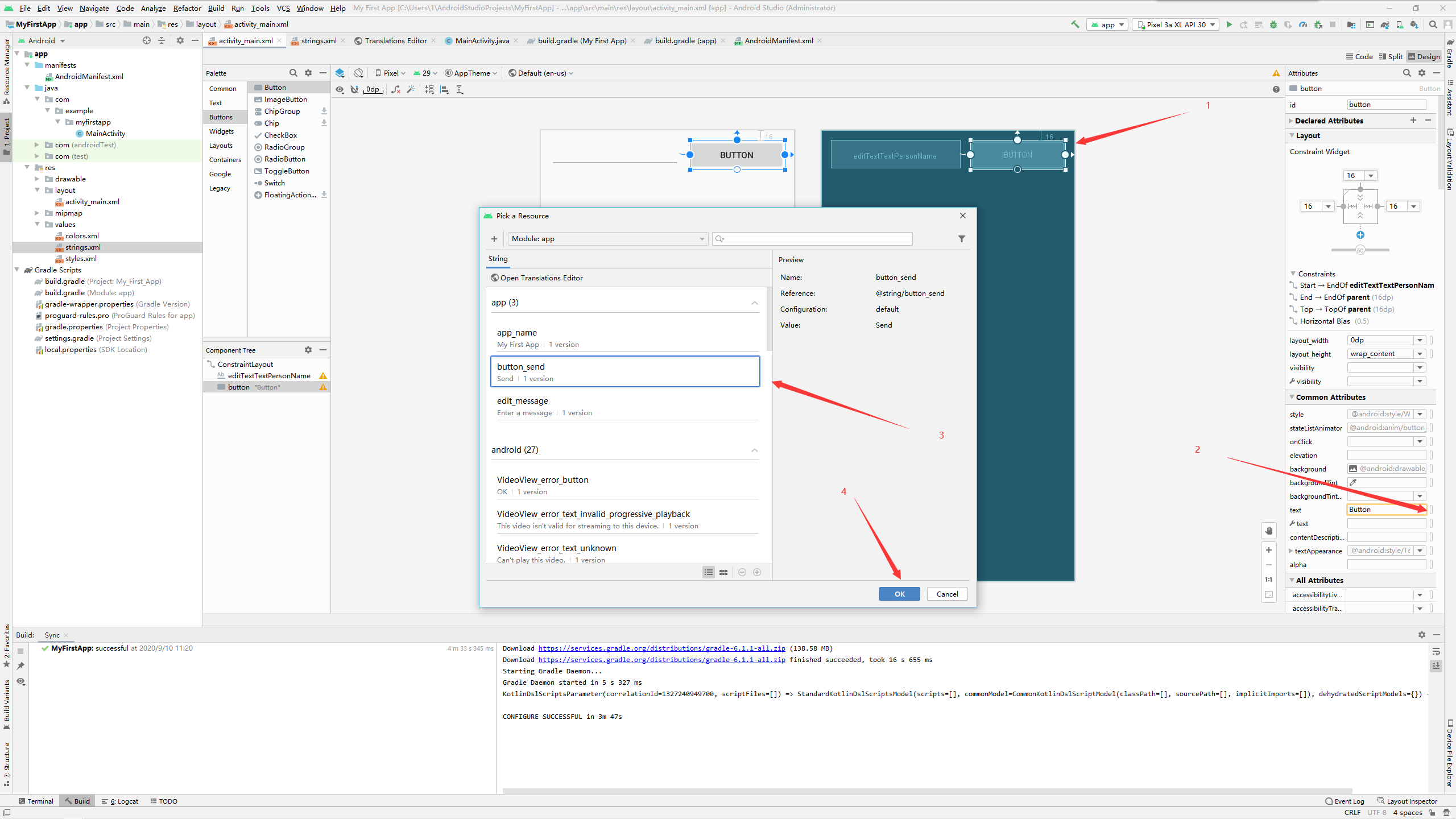Open the Module: app dropdown
The width and height of the screenshot is (1456, 819).
point(607,239)
